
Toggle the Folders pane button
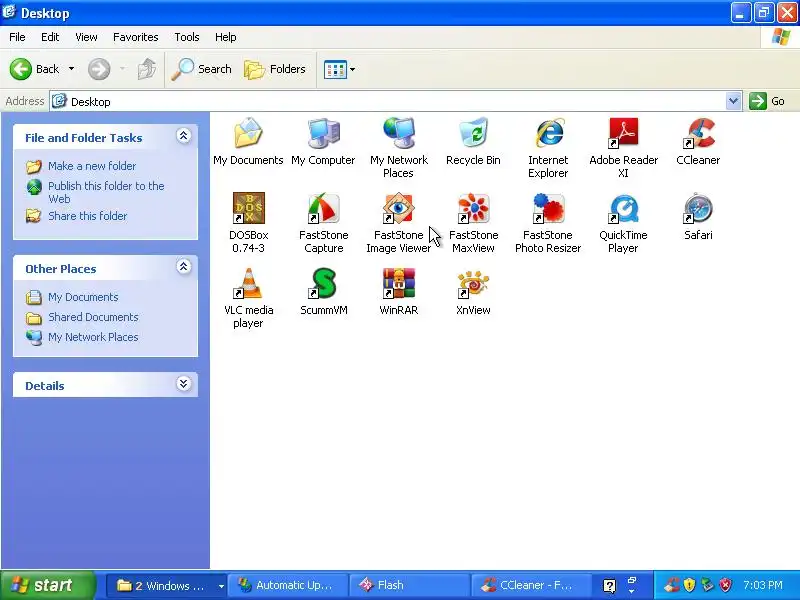tap(275, 69)
